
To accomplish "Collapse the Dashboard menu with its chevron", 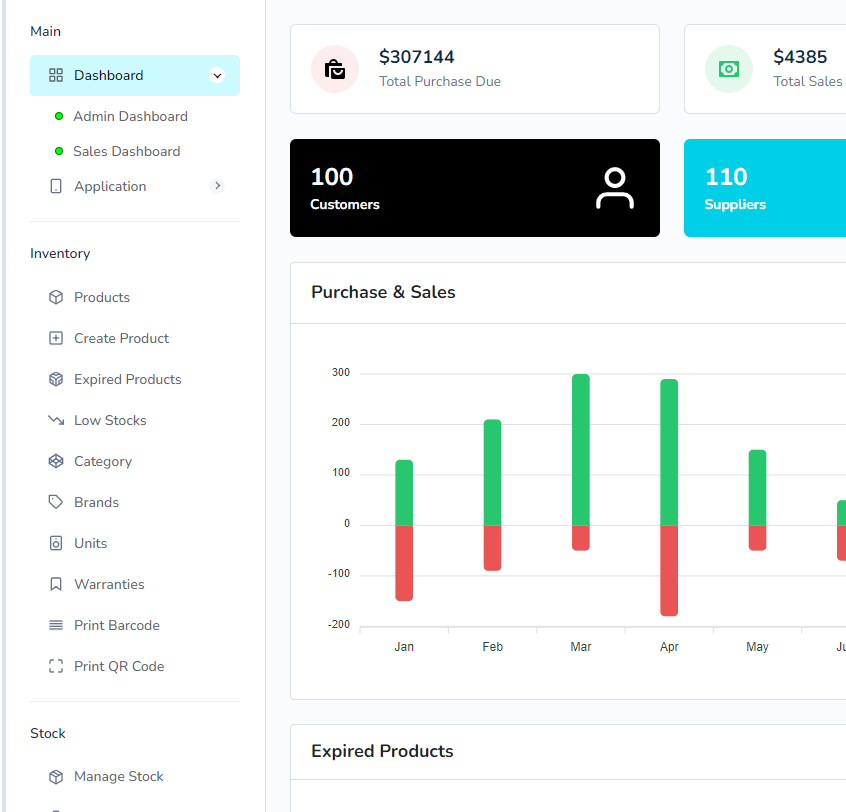I will (217, 74).
